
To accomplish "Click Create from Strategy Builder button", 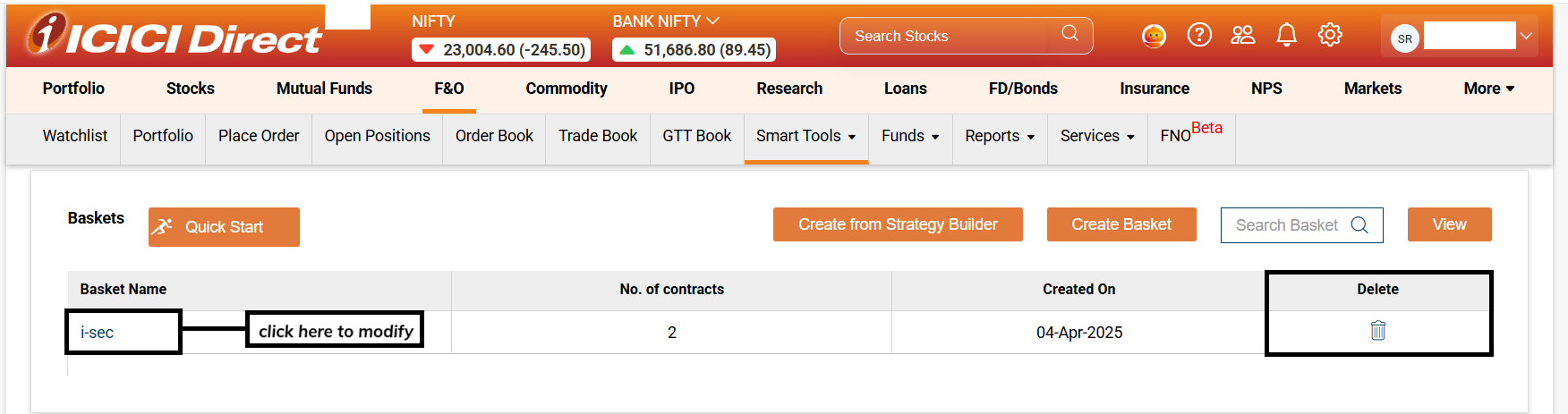I will coord(898,224).
